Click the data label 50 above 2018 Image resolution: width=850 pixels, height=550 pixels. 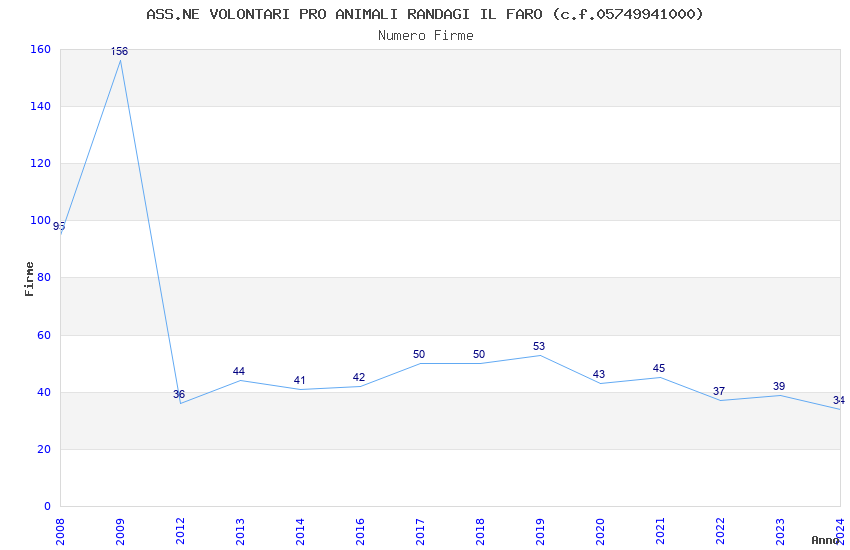pyautogui.click(x=479, y=354)
